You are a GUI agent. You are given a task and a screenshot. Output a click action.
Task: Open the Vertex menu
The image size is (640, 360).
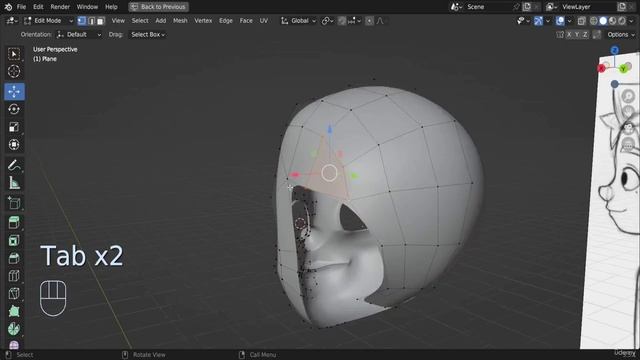(x=203, y=21)
